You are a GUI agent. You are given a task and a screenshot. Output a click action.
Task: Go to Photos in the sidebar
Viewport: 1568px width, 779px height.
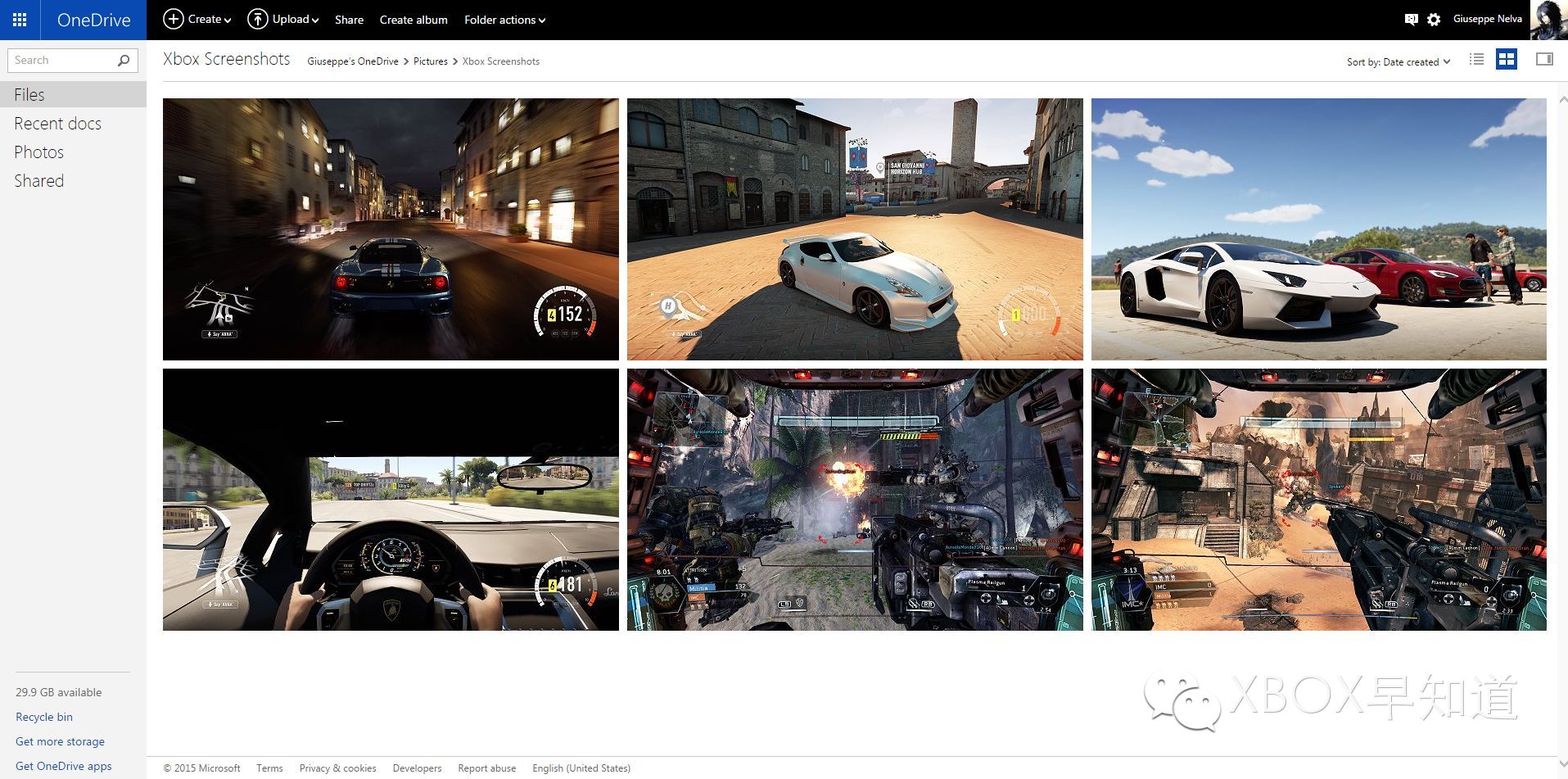point(38,152)
